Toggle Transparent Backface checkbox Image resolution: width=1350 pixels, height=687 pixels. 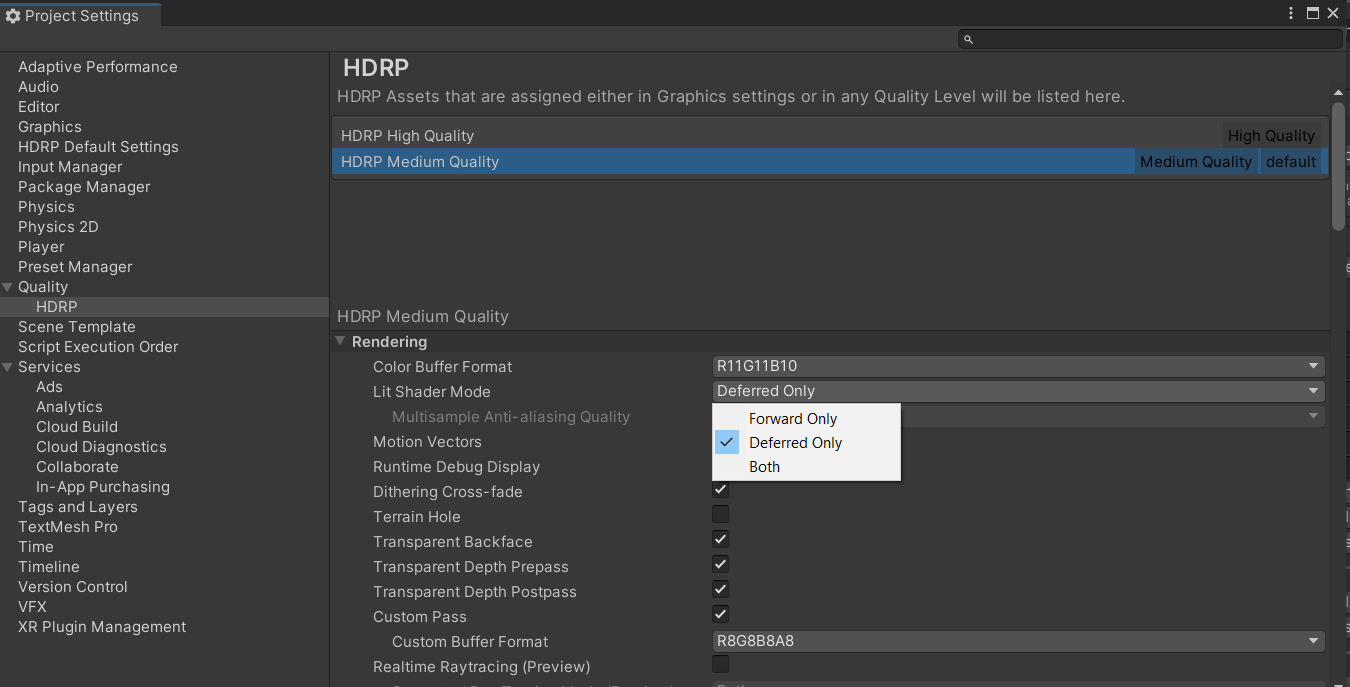(720, 540)
